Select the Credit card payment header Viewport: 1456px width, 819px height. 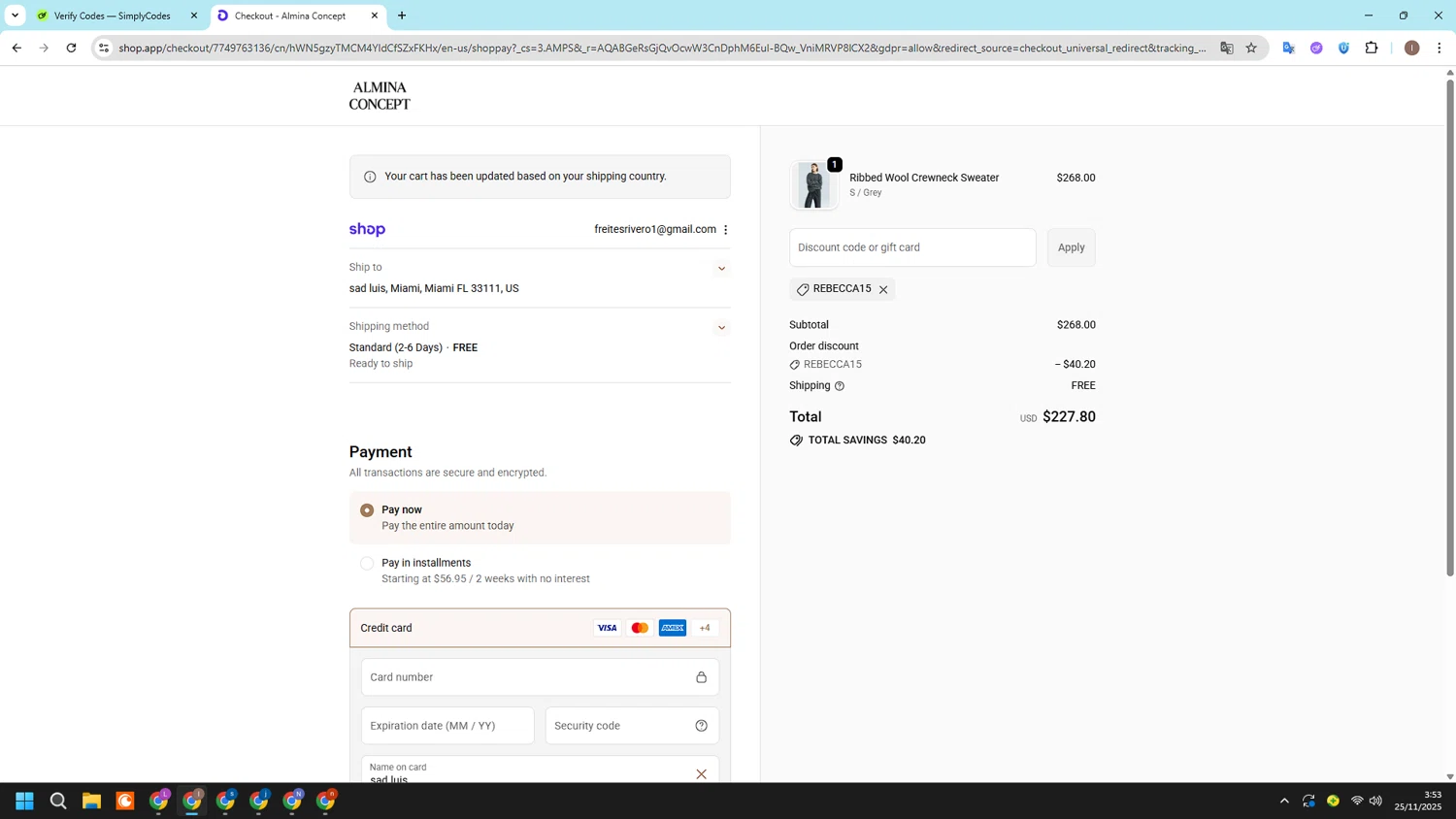(x=540, y=628)
